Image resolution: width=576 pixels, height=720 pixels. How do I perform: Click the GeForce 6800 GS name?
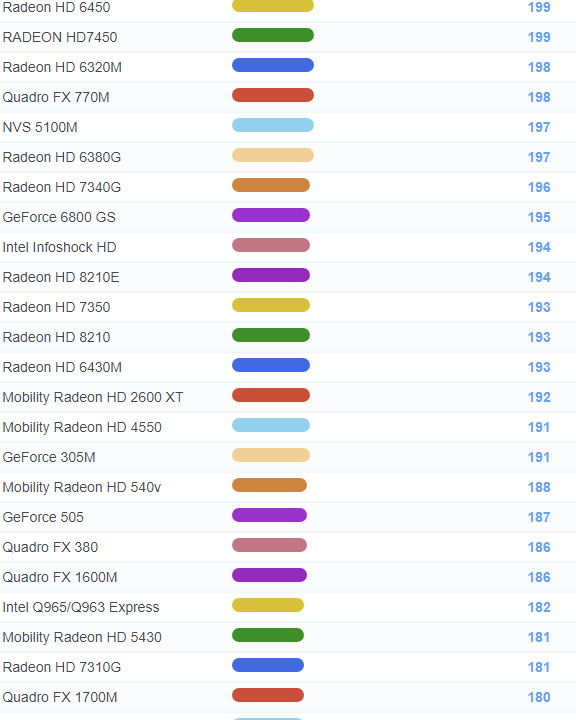[x=59, y=217]
